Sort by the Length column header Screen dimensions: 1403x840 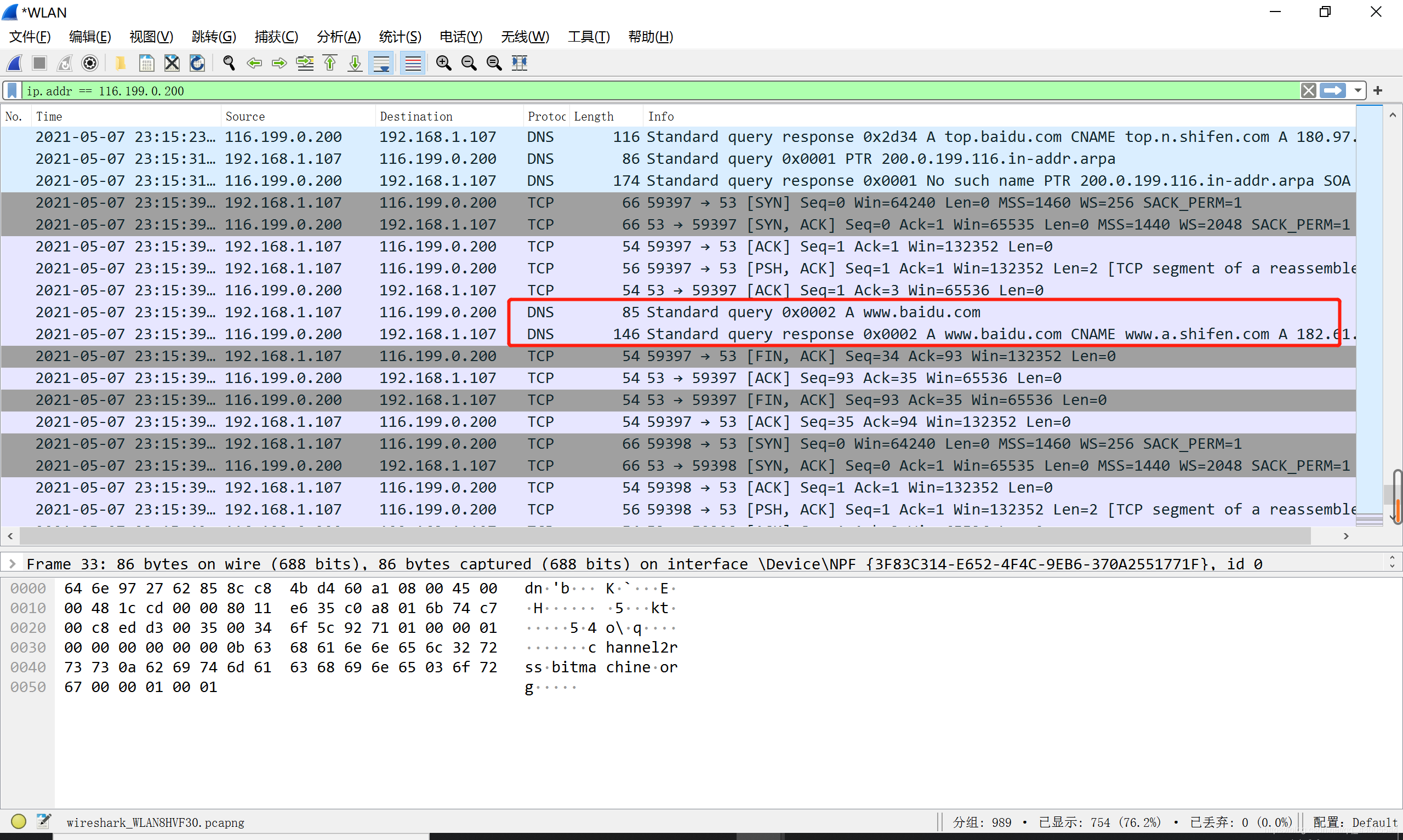[x=606, y=116]
